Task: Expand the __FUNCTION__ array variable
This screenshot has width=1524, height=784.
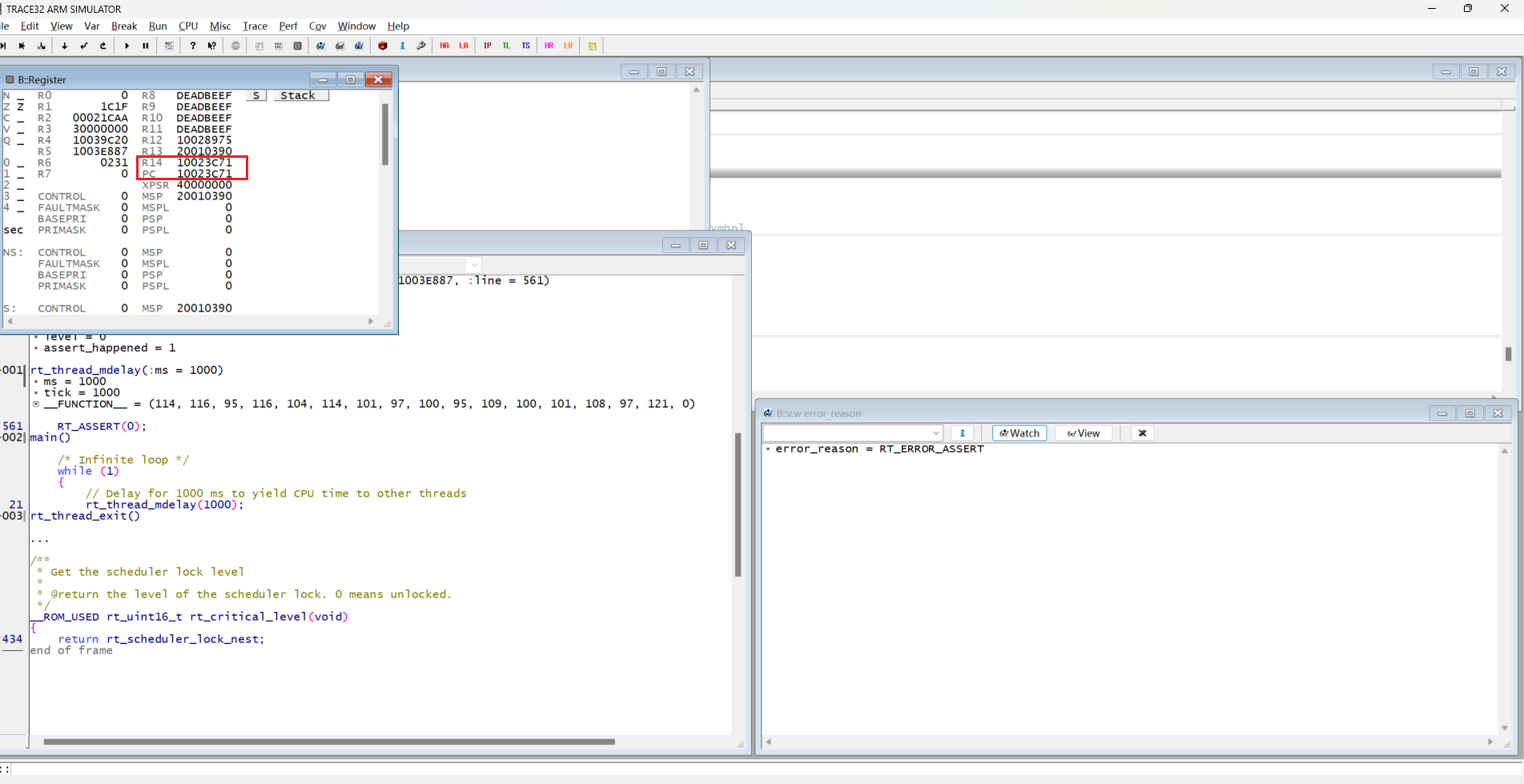Action: point(36,404)
